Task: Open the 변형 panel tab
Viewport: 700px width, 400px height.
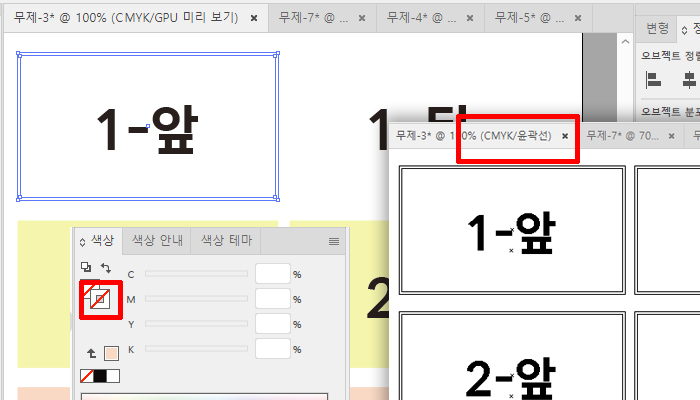Action: (x=658, y=29)
